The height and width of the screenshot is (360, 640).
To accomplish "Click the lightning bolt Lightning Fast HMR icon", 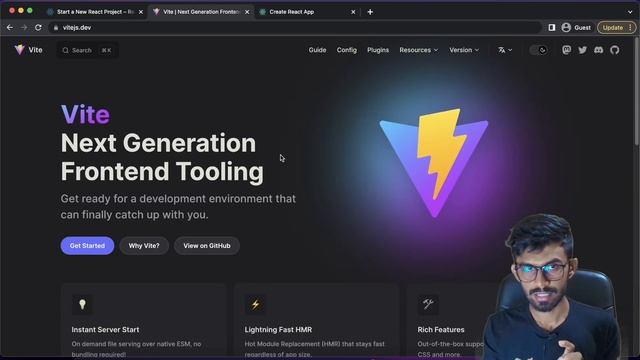I will tap(255, 304).
